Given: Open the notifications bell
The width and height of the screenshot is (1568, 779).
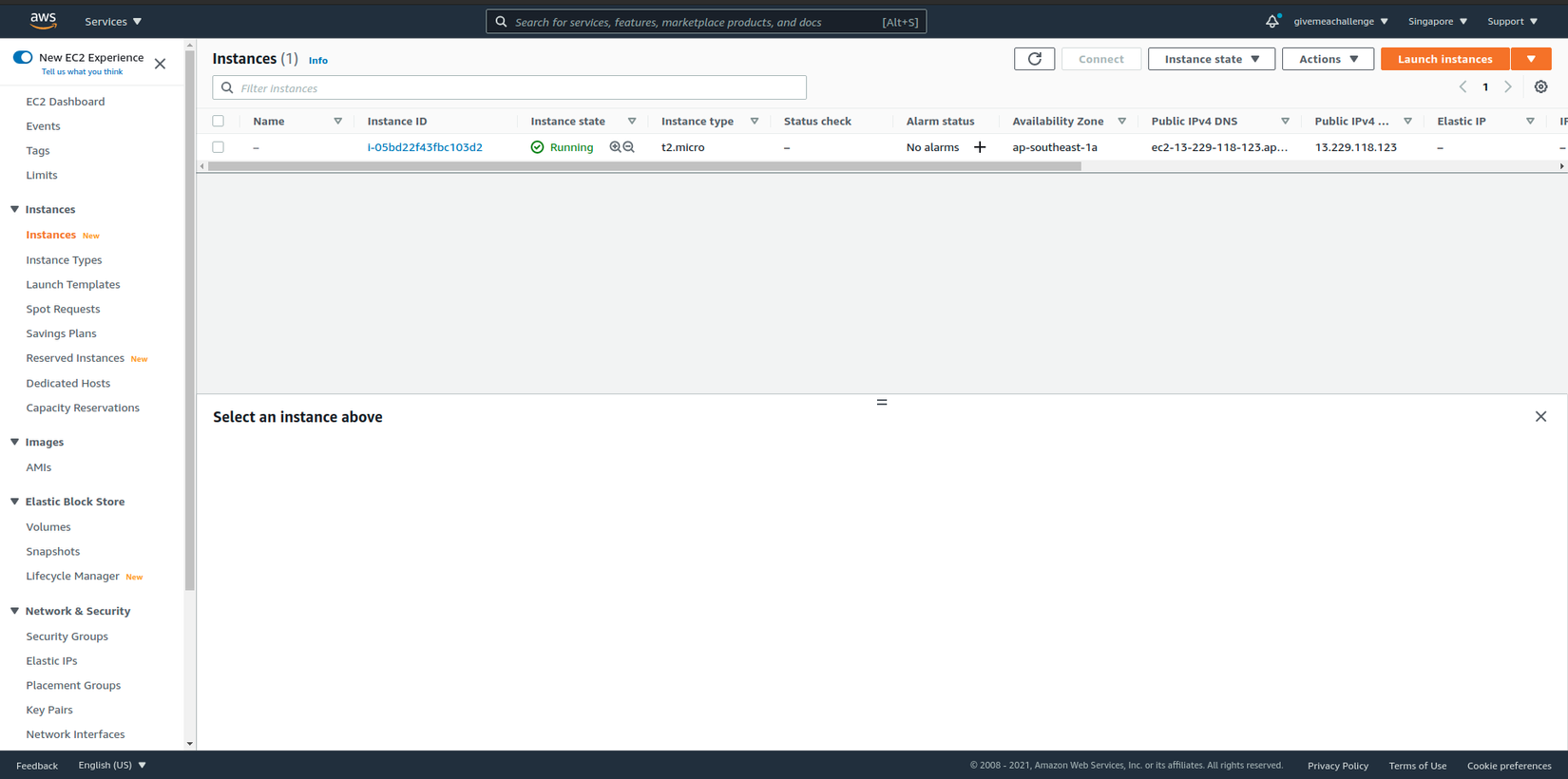Looking at the screenshot, I should 1272,21.
